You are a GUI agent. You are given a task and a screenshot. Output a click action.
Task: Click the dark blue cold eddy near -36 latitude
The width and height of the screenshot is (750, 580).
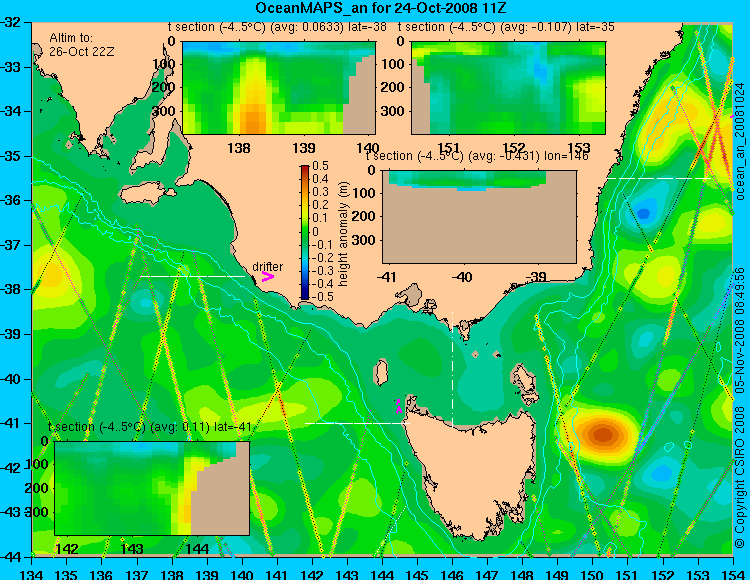pos(643,213)
